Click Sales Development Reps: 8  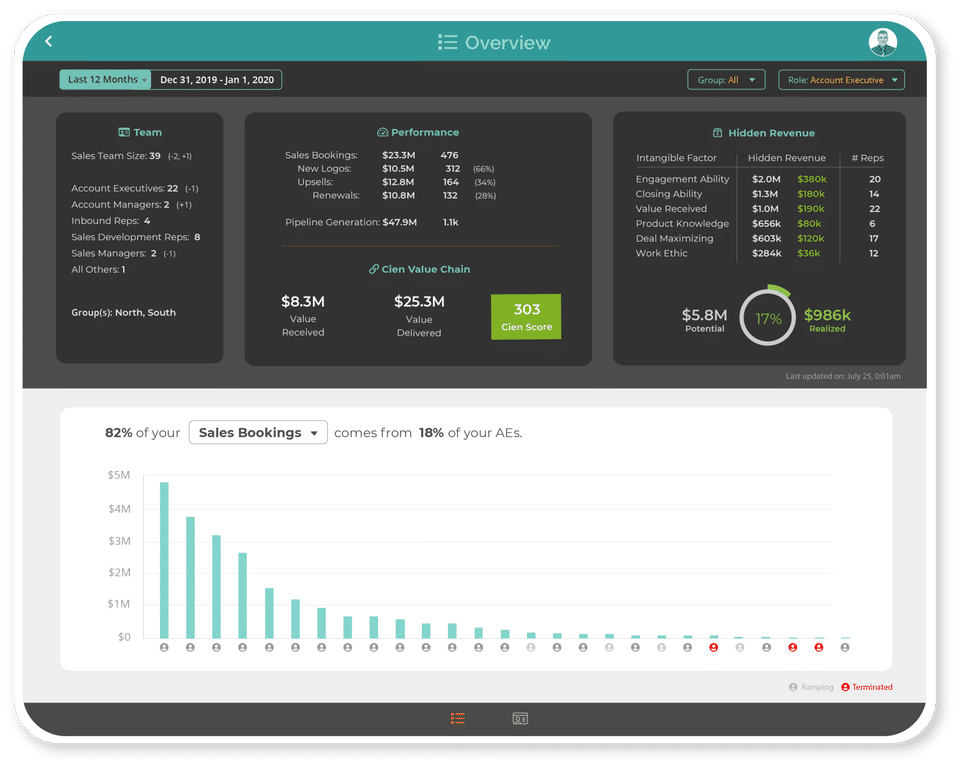pos(135,237)
